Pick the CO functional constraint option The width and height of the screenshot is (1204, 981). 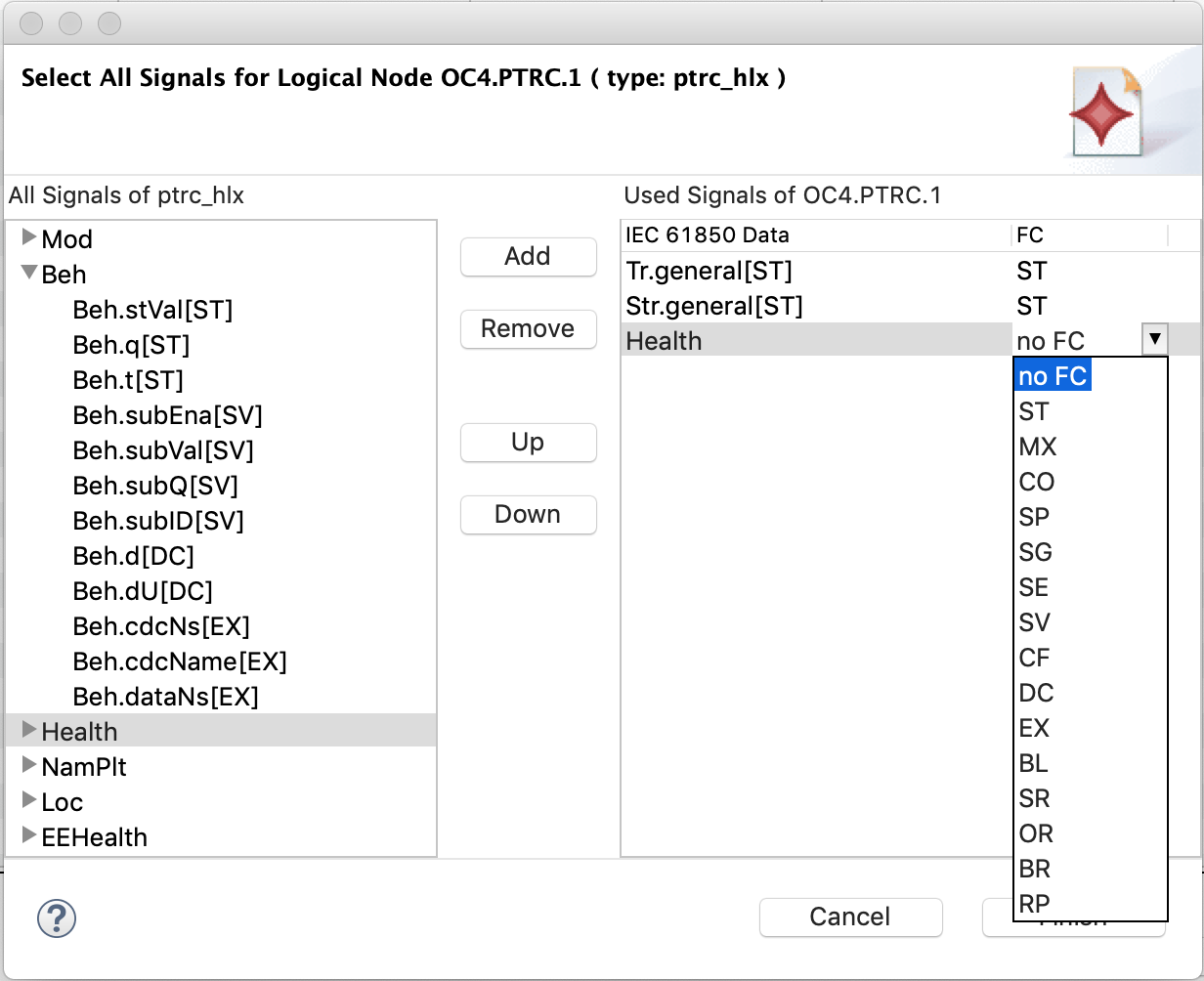click(1036, 483)
